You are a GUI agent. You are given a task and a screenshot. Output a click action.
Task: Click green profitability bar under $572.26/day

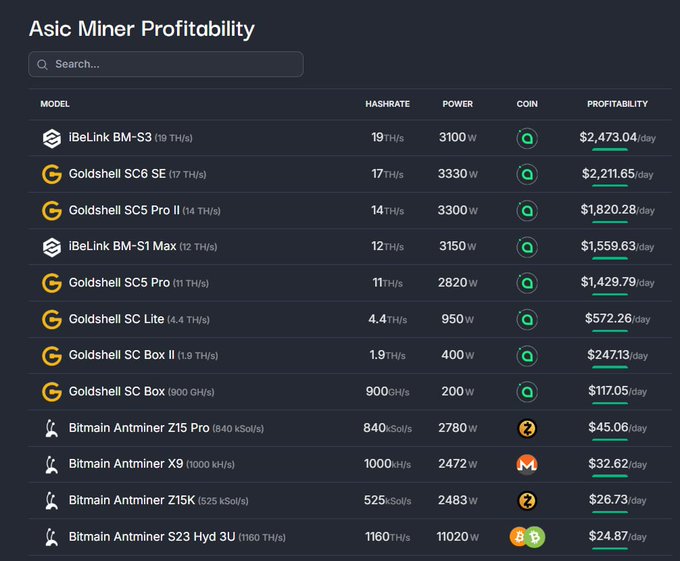coord(609,331)
